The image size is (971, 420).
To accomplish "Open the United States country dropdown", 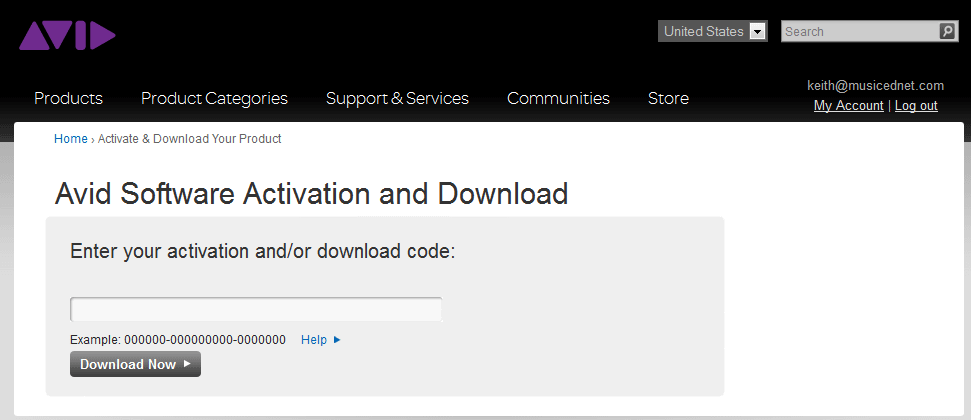I will [x=712, y=32].
